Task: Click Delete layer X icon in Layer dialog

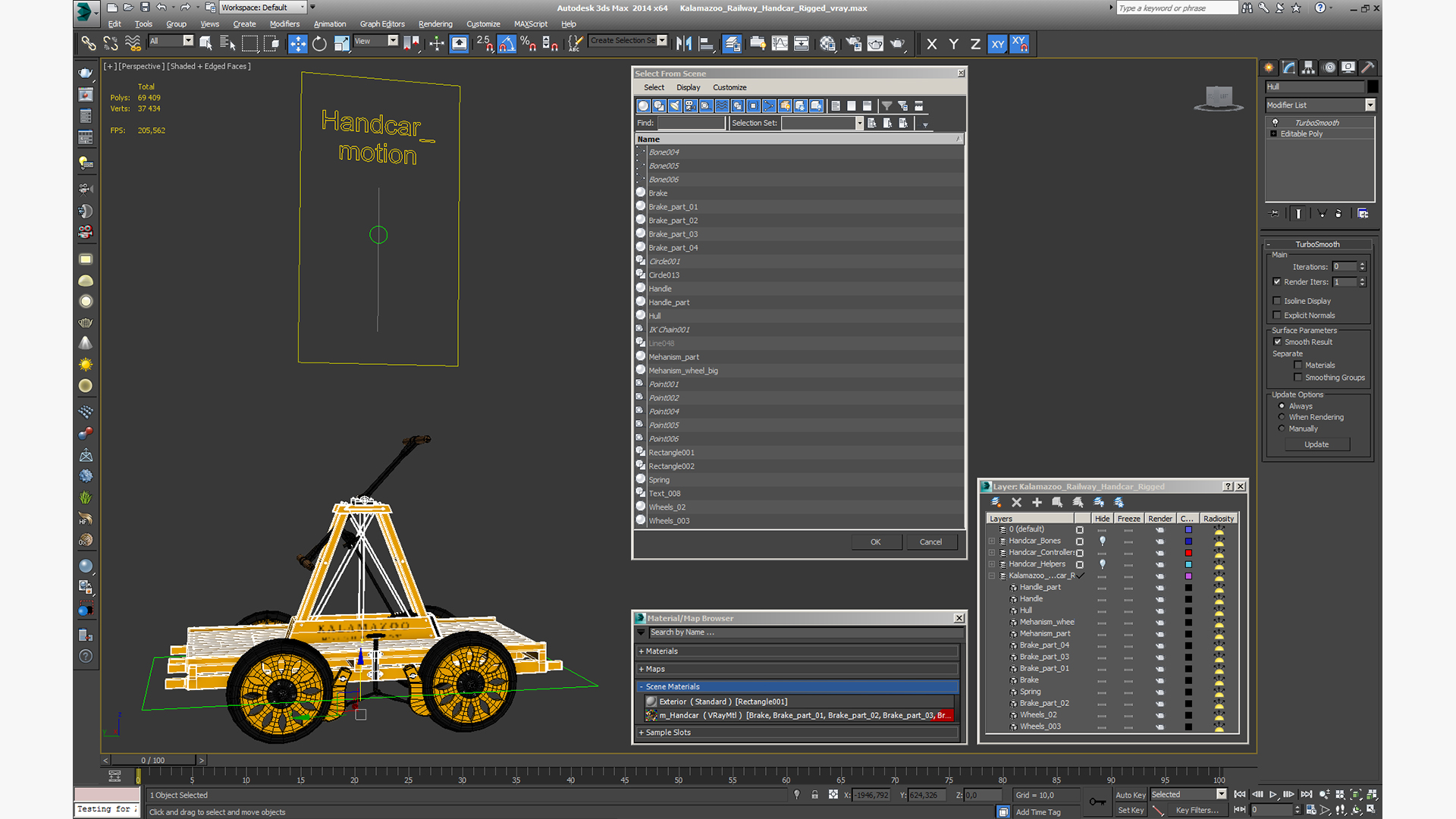Action: (x=1017, y=502)
